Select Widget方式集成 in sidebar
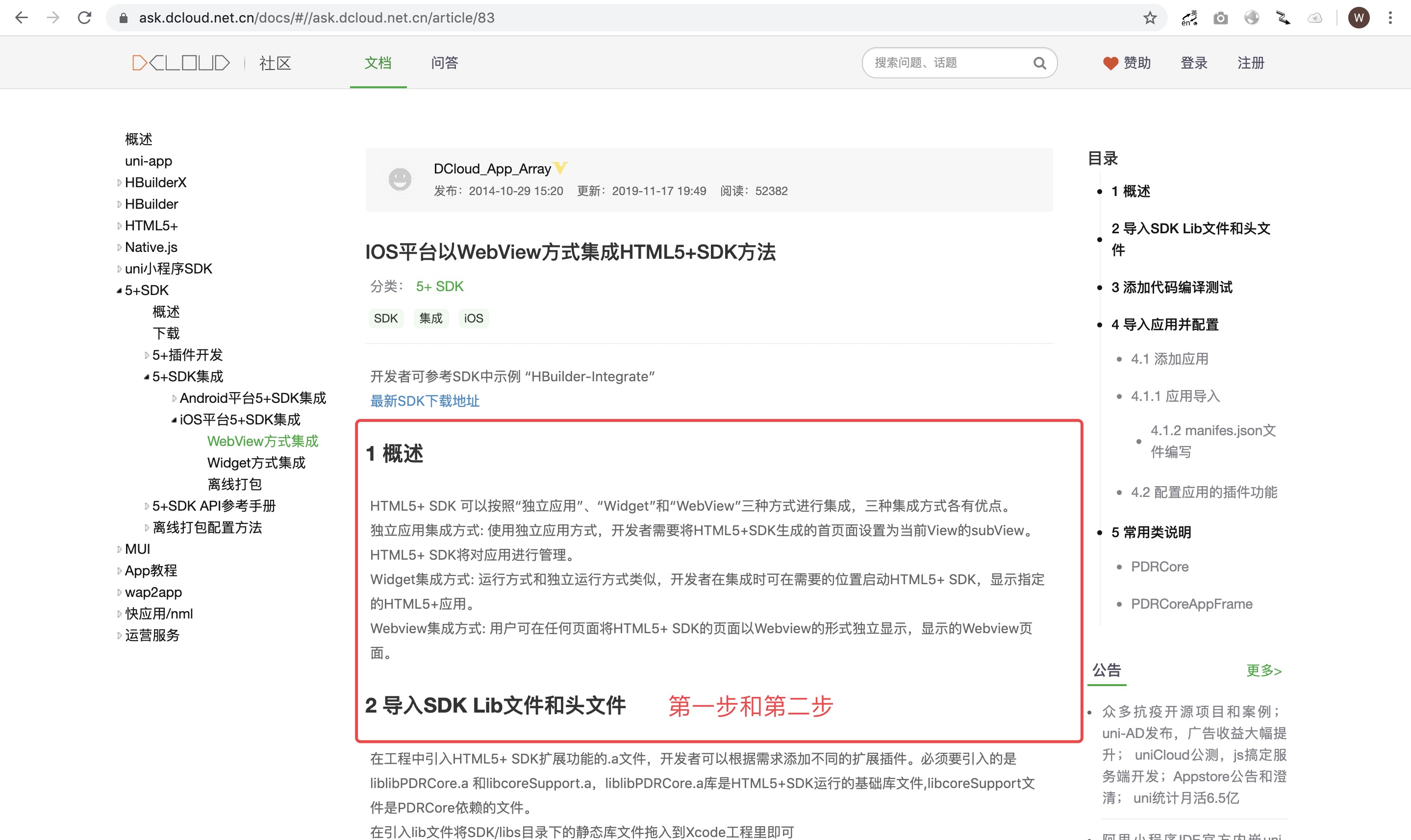This screenshot has height=840, width=1411. pyautogui.click(x=256, y=463)
